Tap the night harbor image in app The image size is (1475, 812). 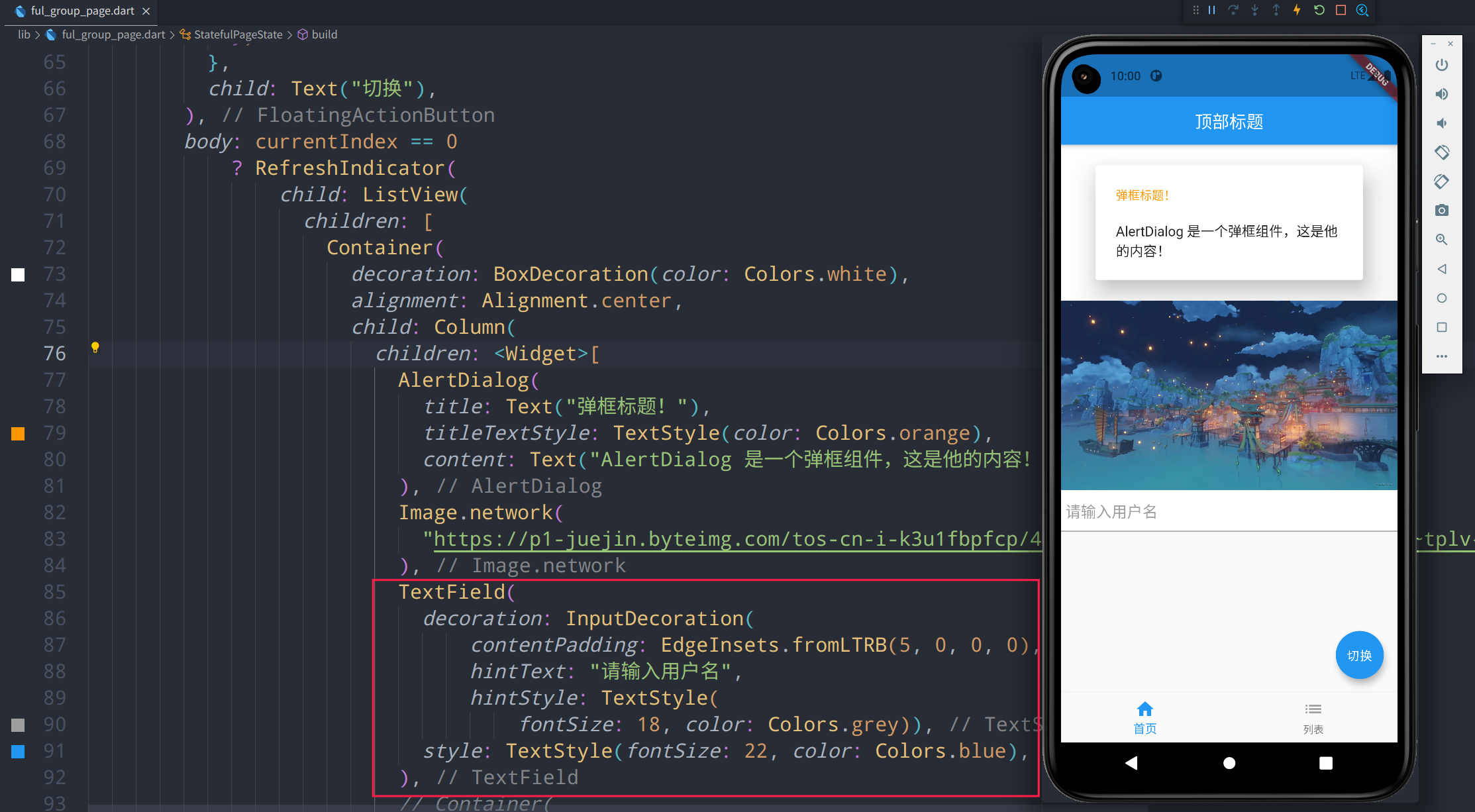tap(1229, 395)
